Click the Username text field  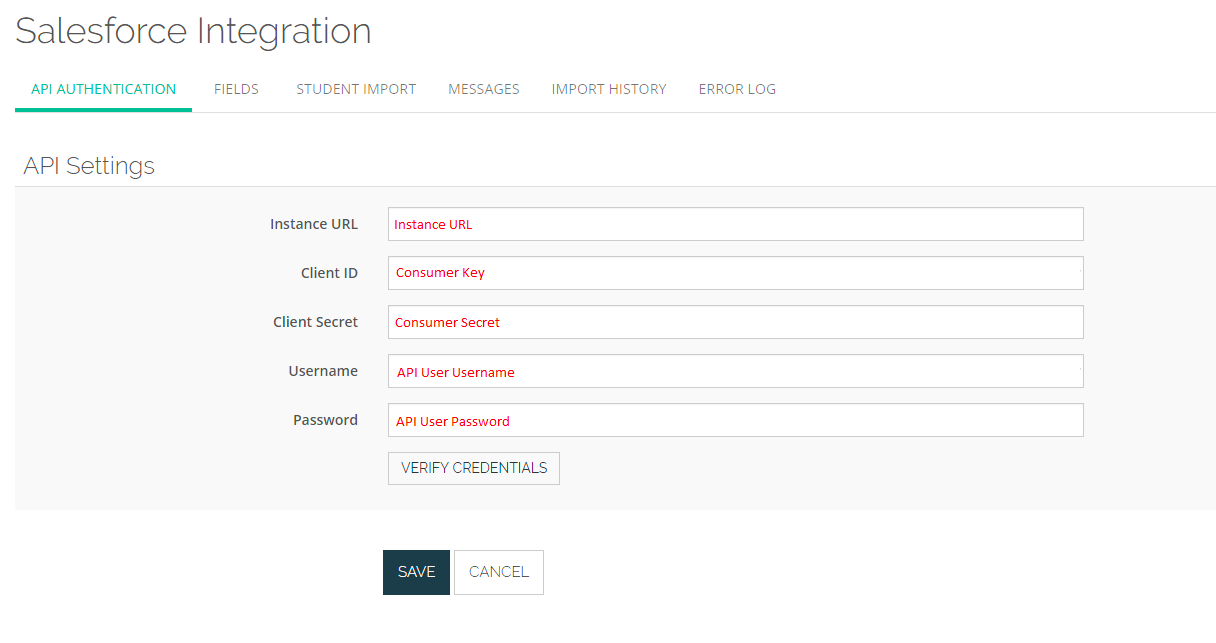tap(735, 371)
